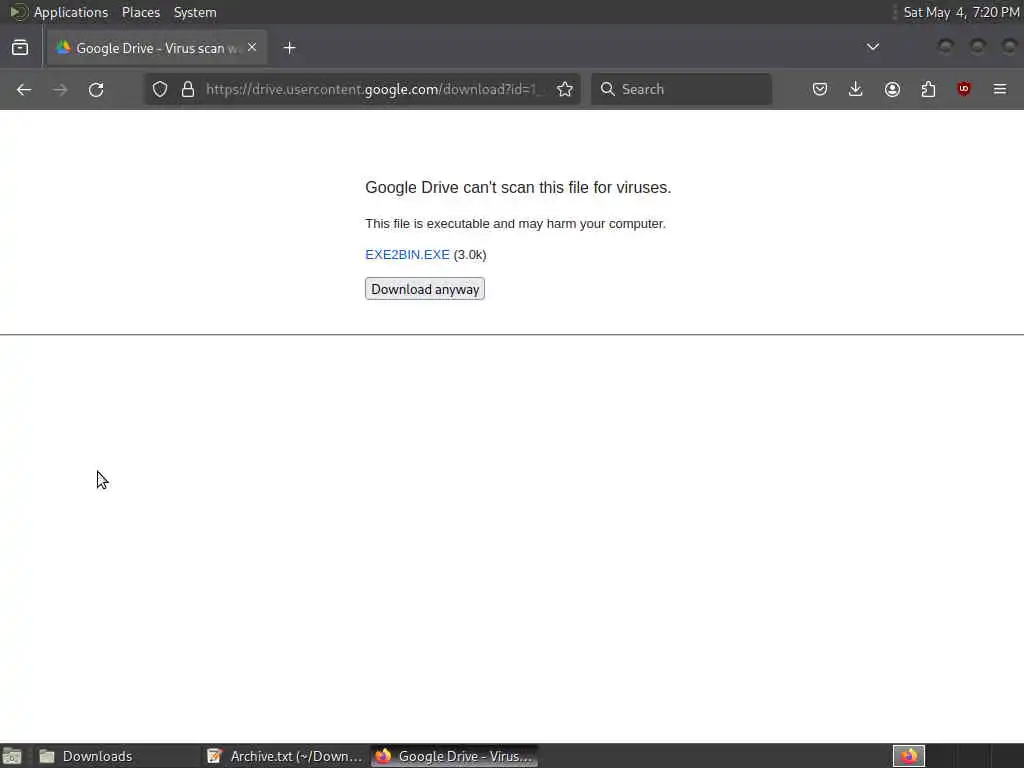The image size is (1024, 768).
Task: Open Firefox hamburger application menu
Action: [1000, 89]
